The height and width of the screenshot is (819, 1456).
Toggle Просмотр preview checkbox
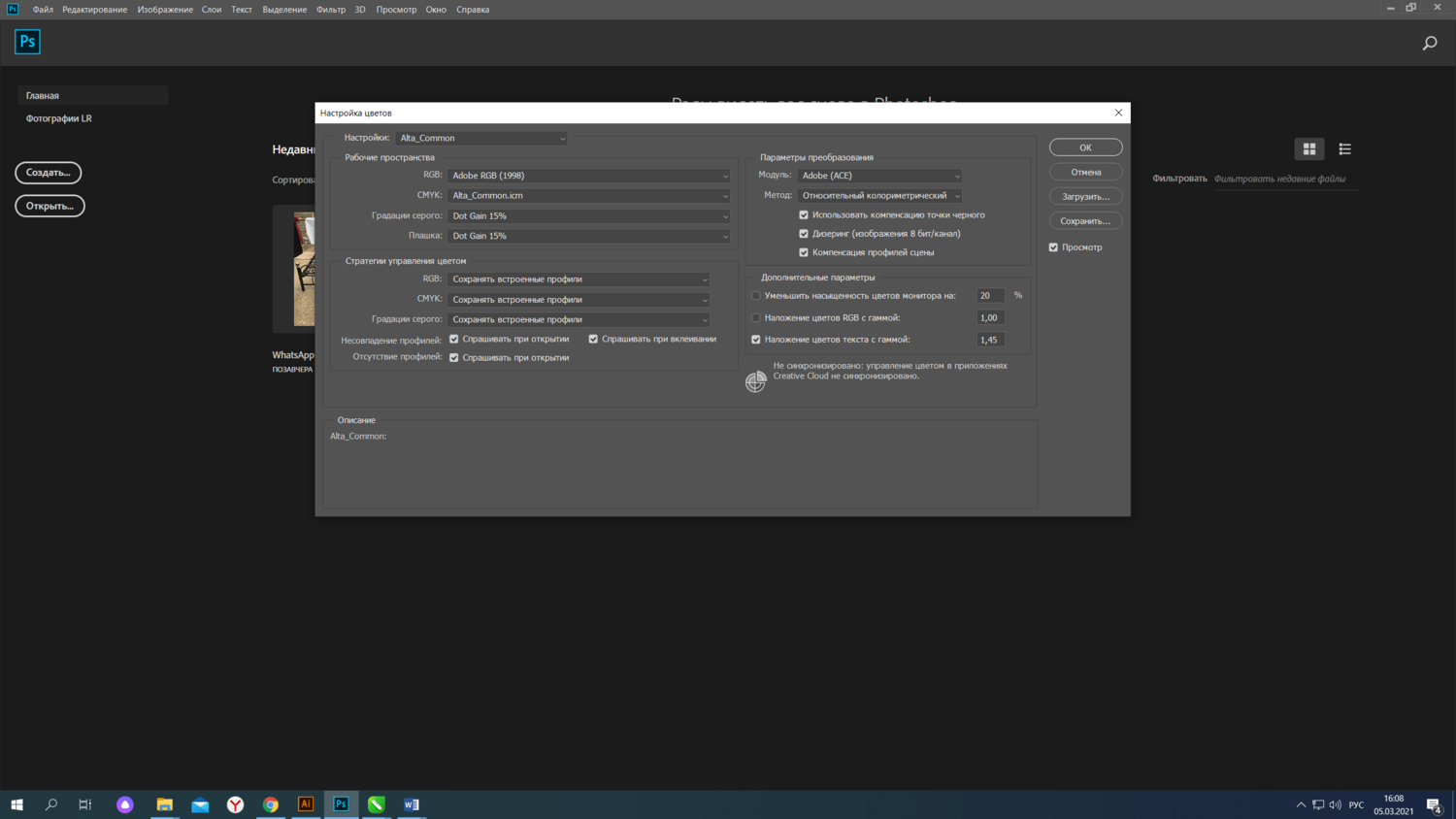(x=1053, y=247)
